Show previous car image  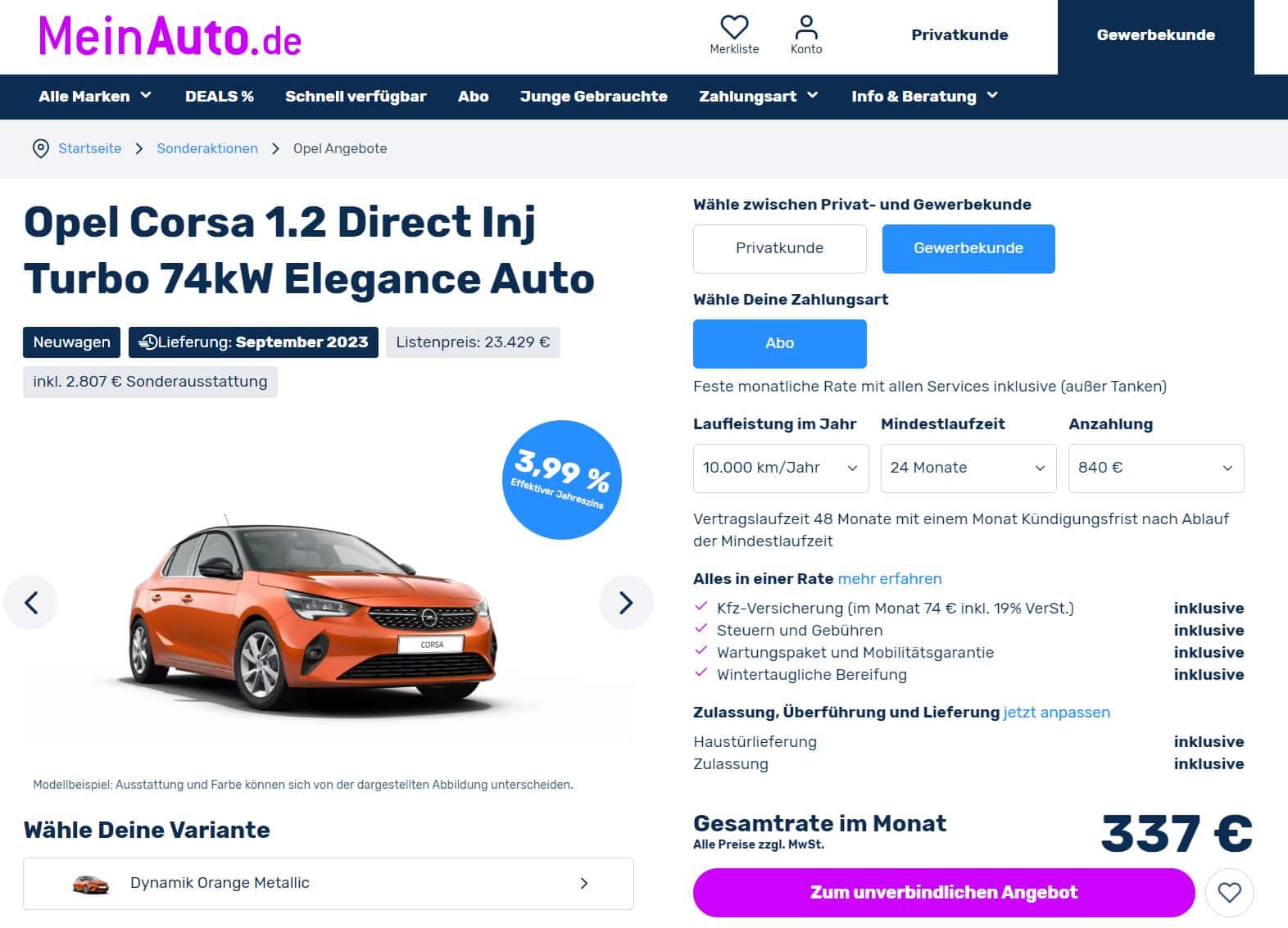[x=31, y=603]
